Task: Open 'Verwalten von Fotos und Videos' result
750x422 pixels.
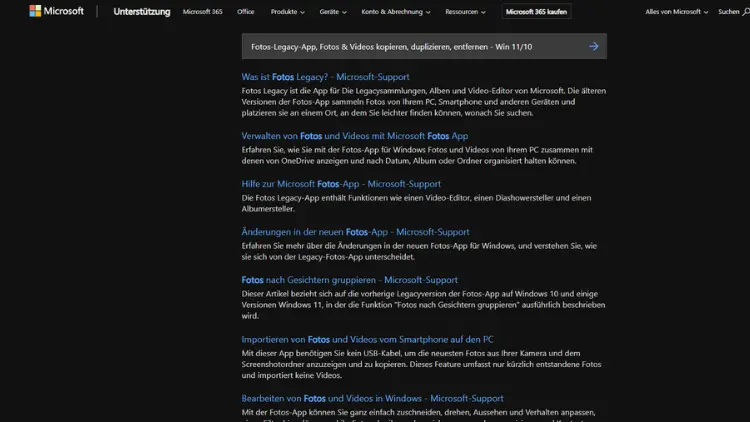Action: pyautogui.click(x=354, y=136)
